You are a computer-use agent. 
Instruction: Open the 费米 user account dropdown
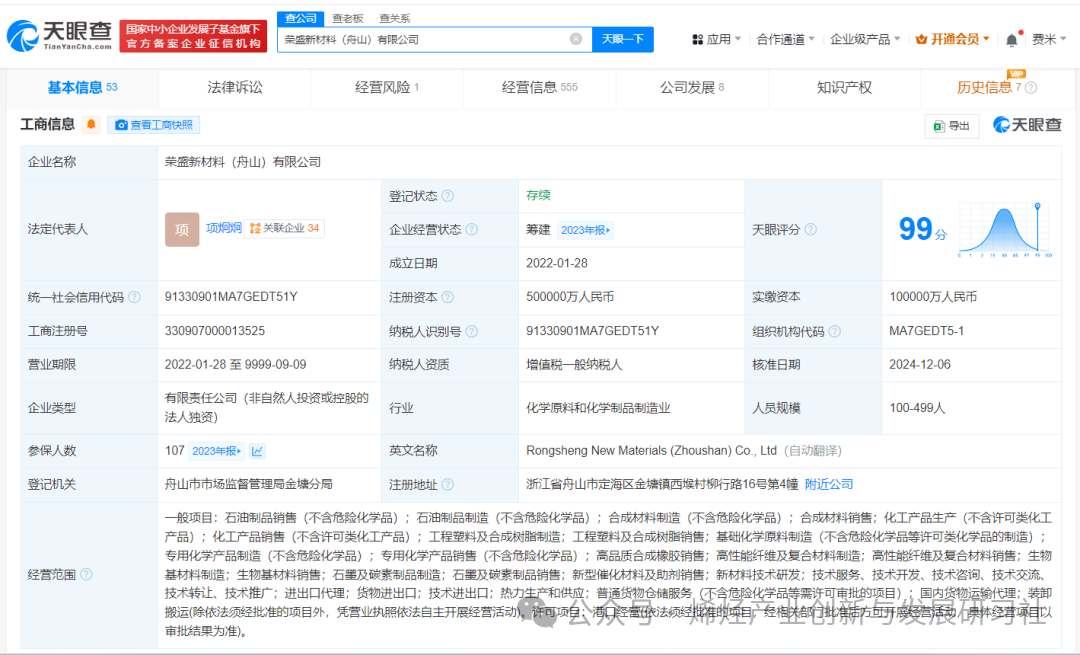(x=1048, y=39)
